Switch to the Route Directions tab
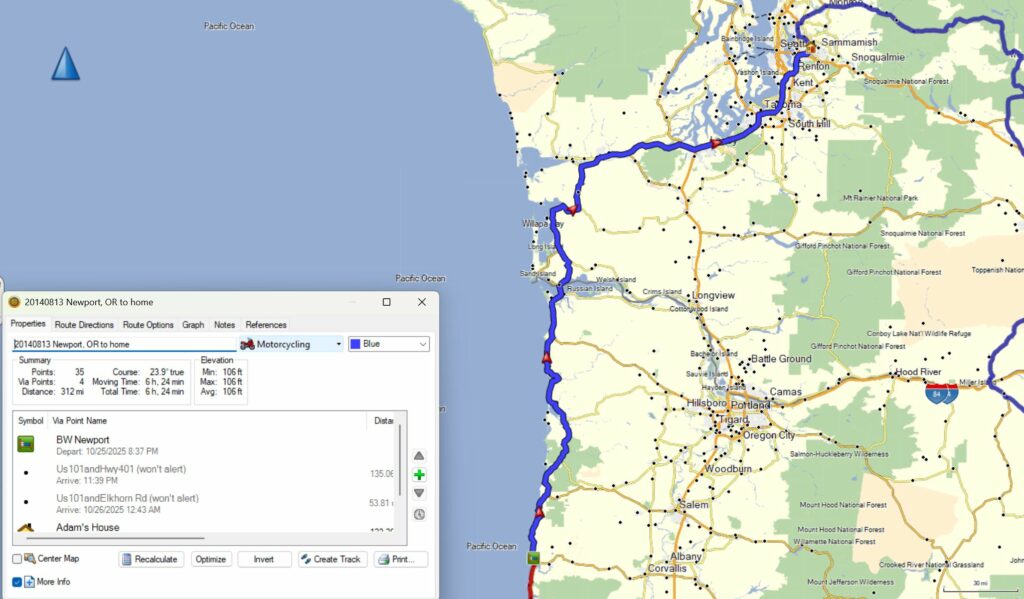The width and height of the screenshot is (1024, 599). 84,325
